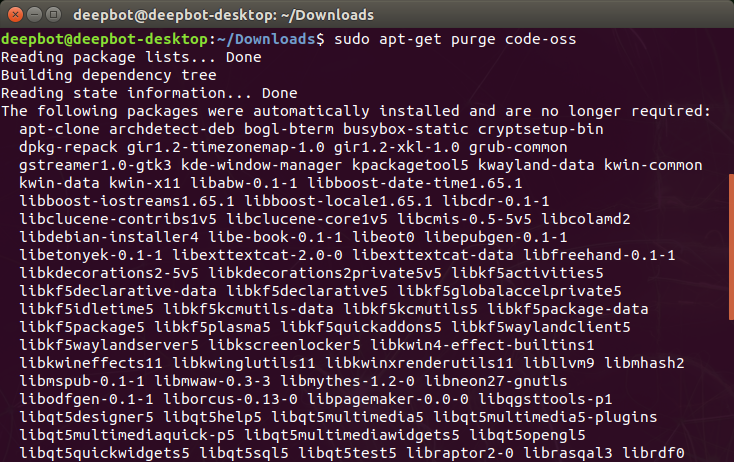Click the package name libexttextcat-2.0-0
This screenshot has width=734, height=462.
(257, 255)
